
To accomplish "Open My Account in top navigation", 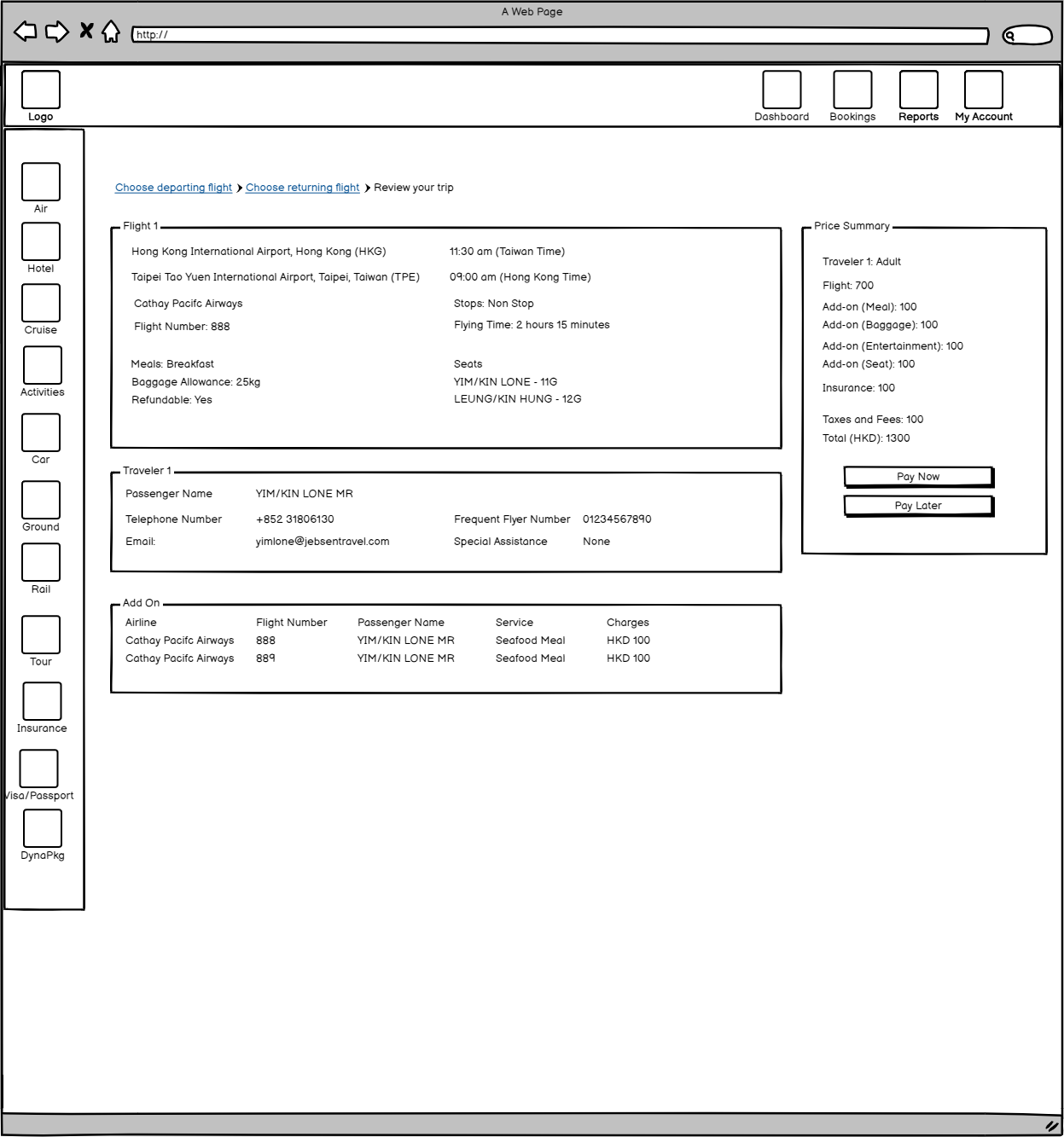I will [x=983, y=90].
